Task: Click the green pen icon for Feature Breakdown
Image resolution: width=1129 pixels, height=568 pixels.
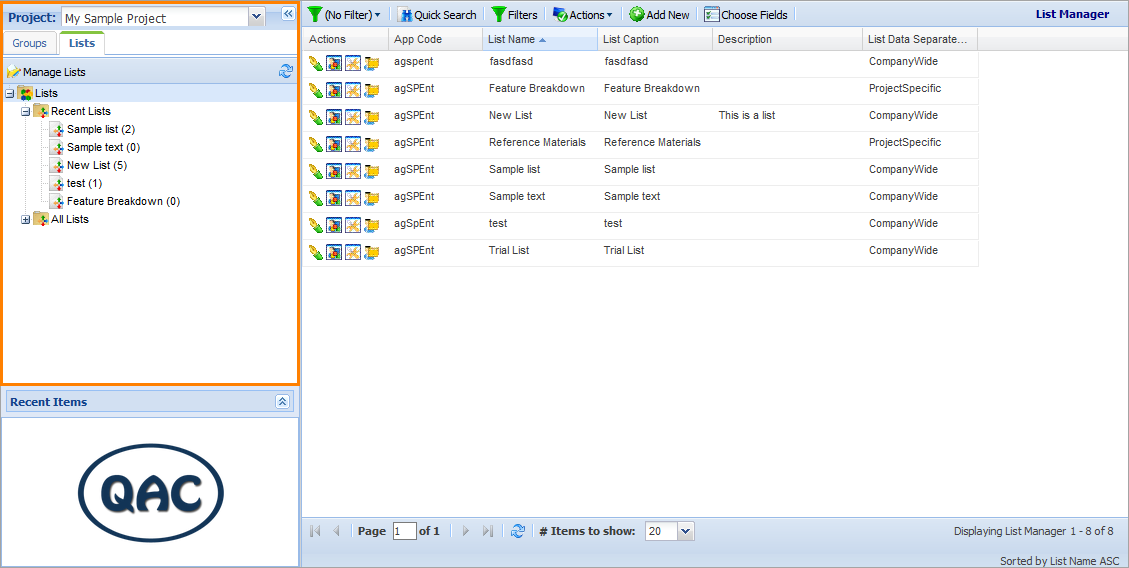Action: (x=315, y=90)
